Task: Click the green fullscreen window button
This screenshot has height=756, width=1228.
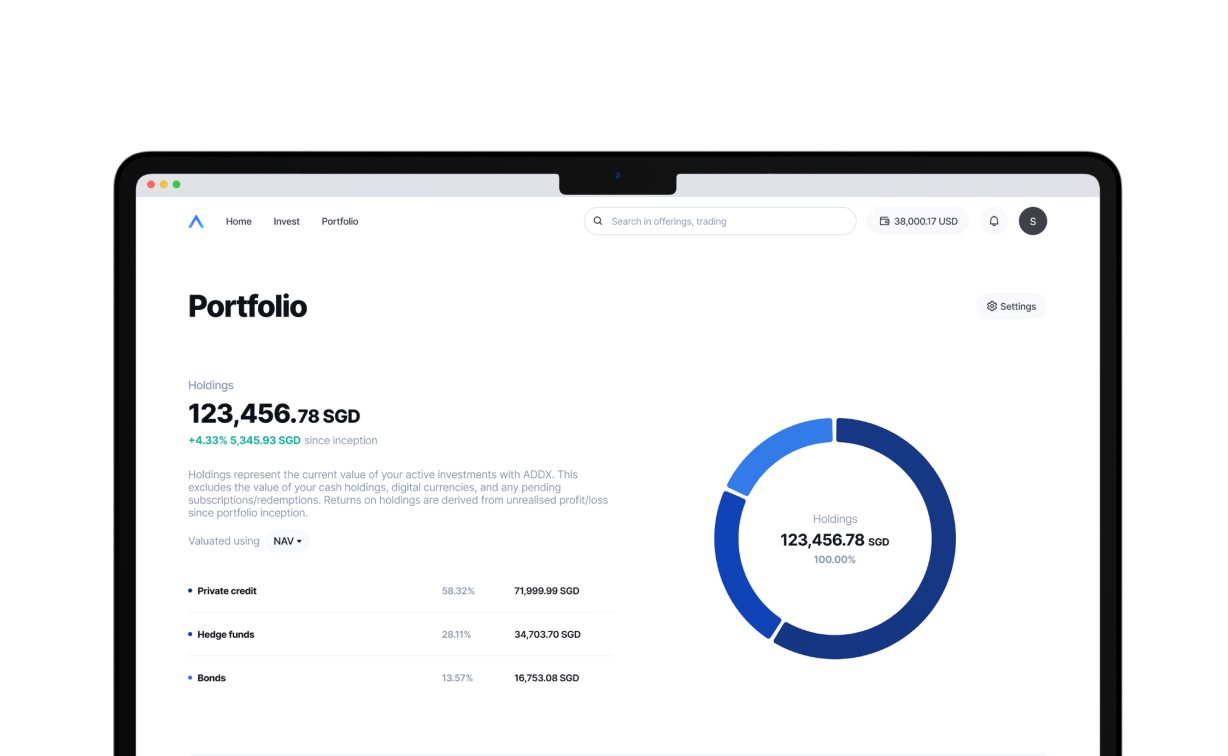Action: point(177,185)
